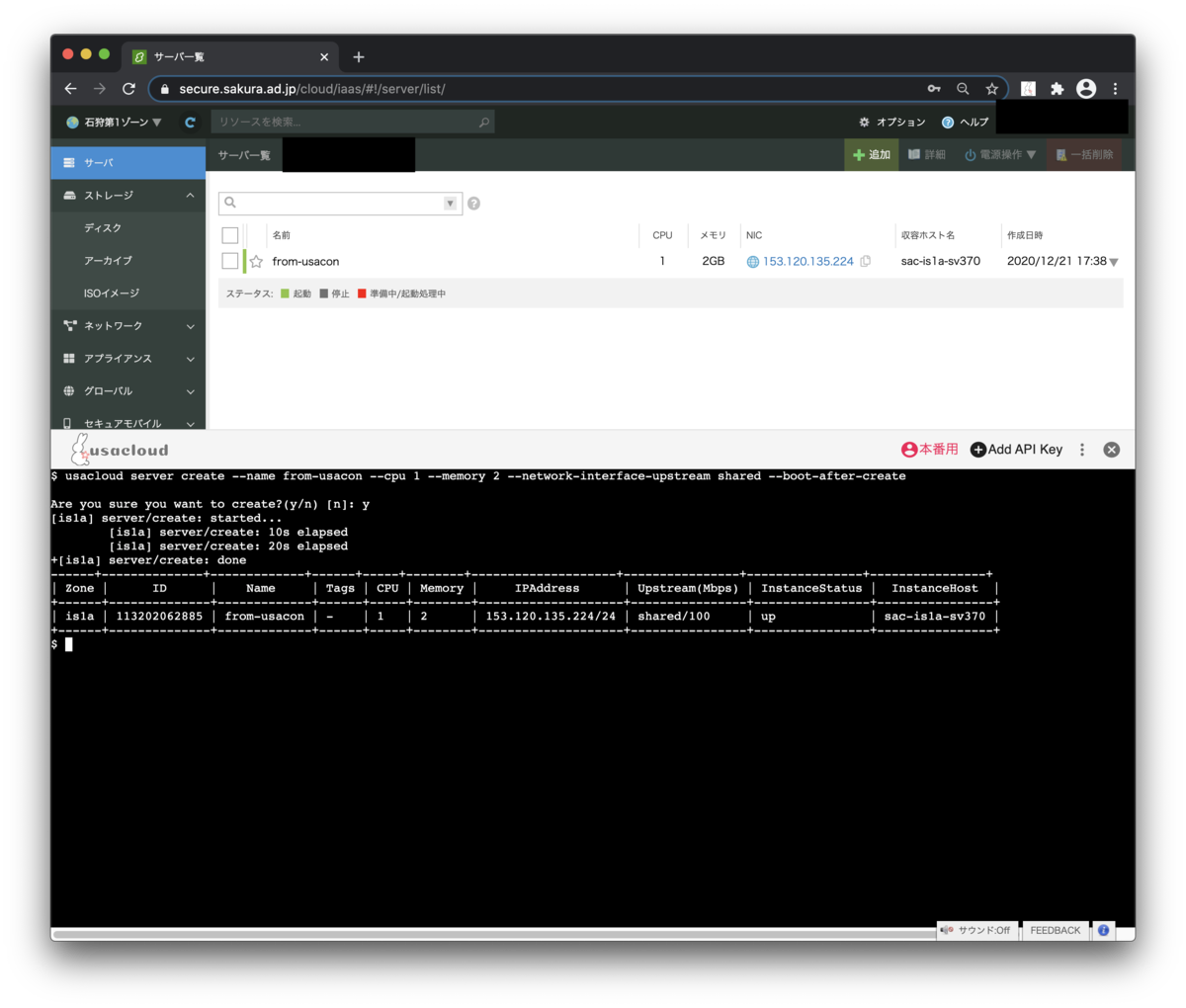Open the Chrome extensions puzzle icon
This screenshot has width=1186, height=1008.
(1057, 89)
